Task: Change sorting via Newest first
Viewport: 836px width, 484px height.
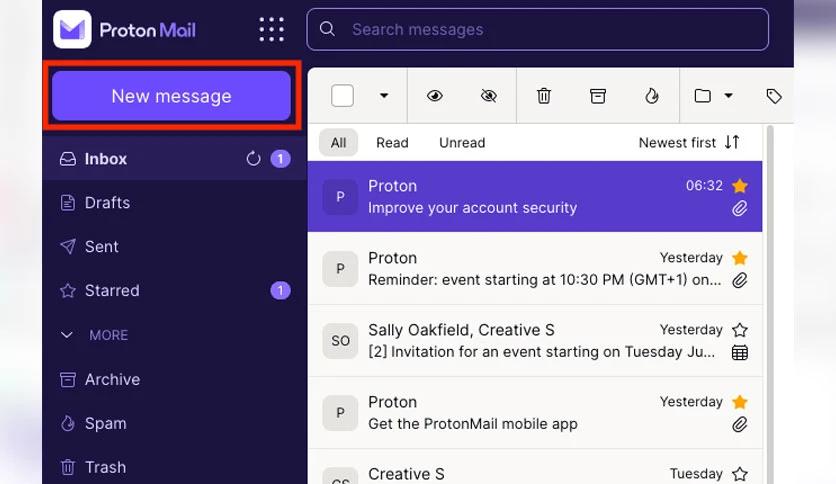Action: point(689,143)
